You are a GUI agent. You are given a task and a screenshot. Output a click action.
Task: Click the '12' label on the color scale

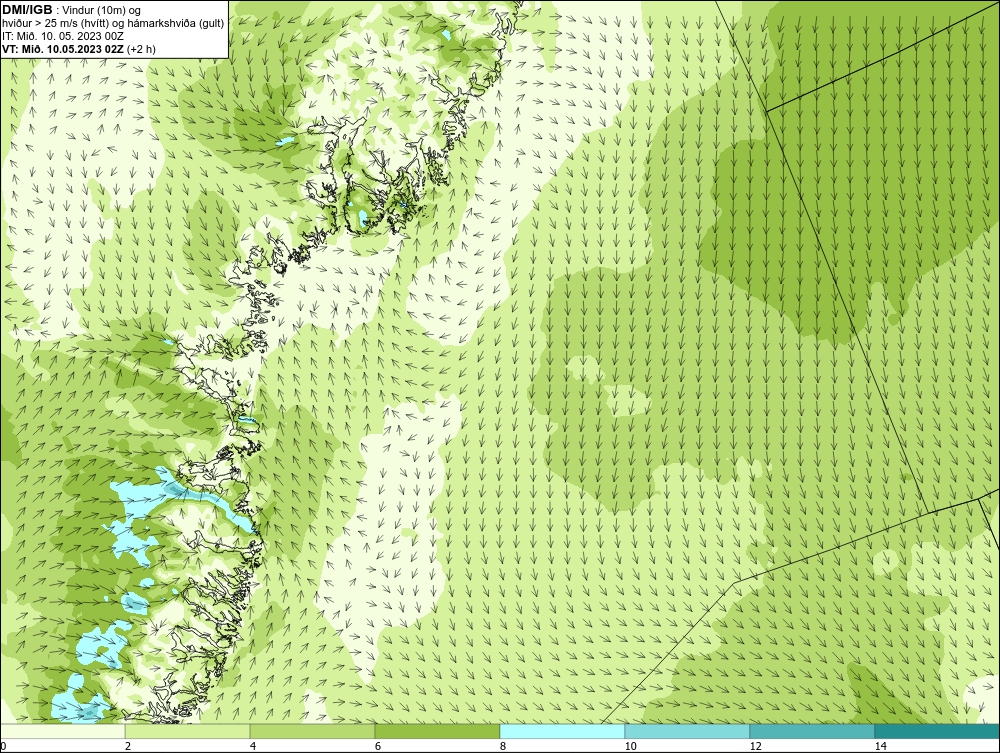tap(755, 747)
